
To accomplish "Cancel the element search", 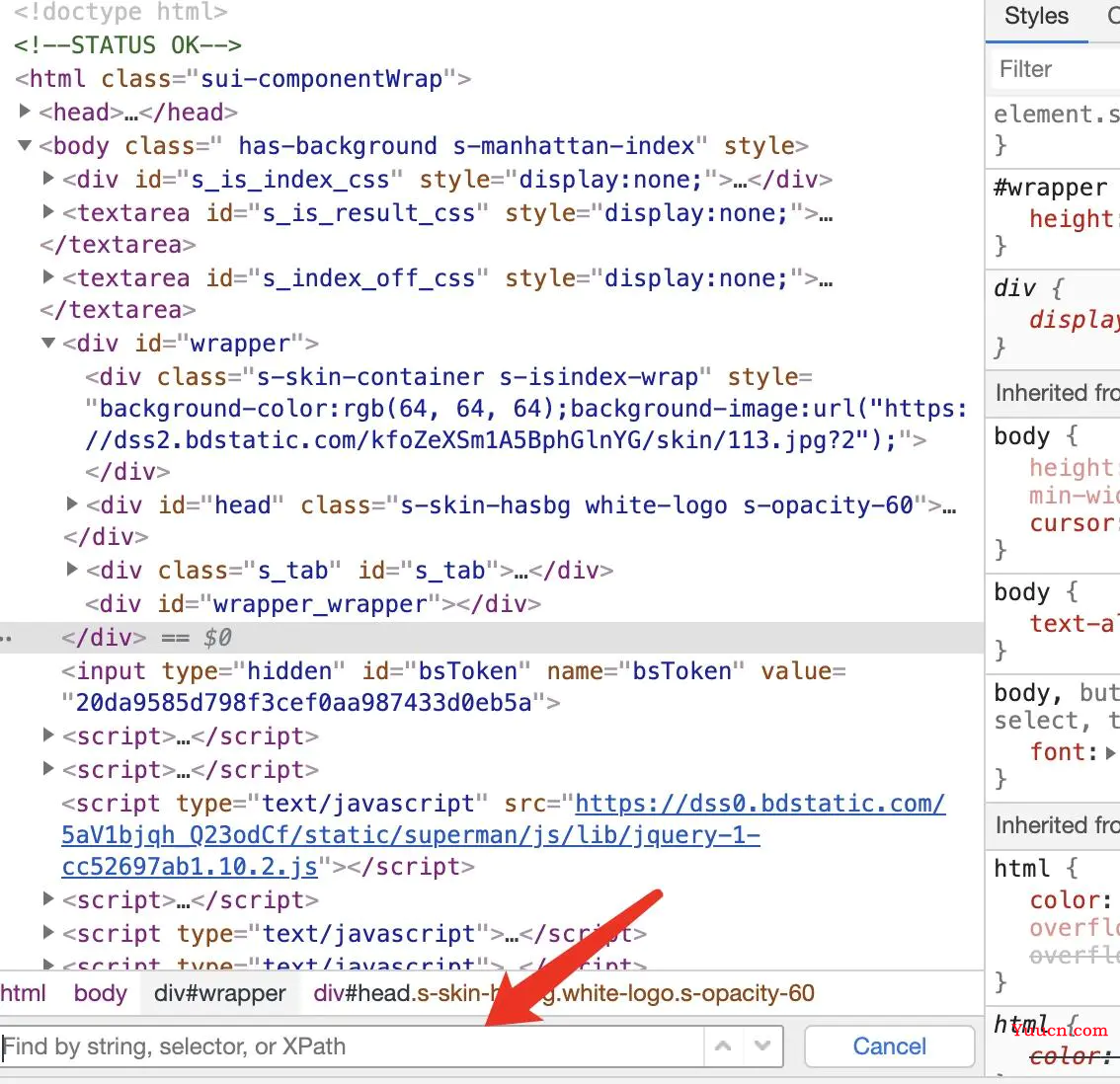I will click(889, 1046).
